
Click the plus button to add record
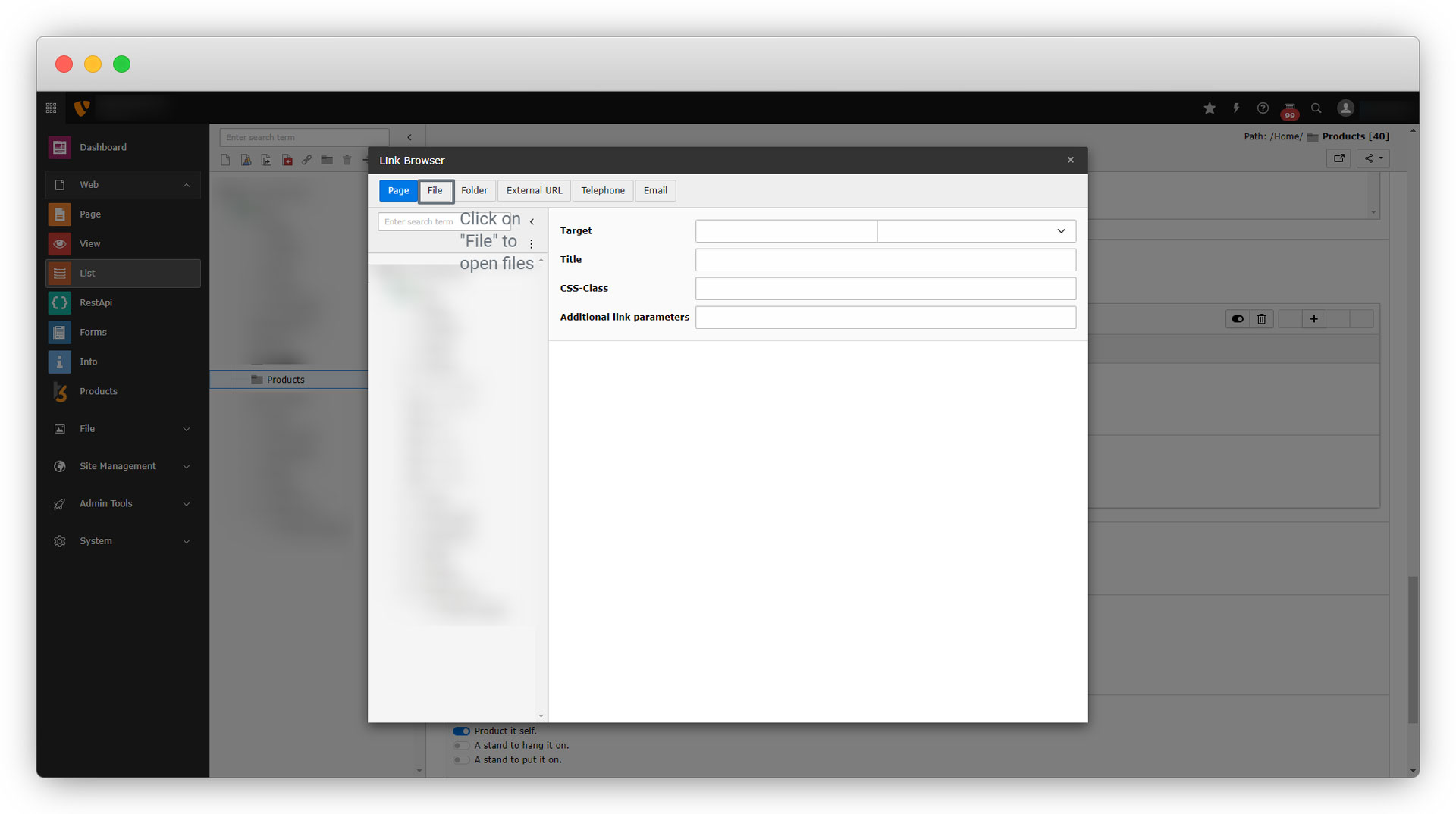(1314, 319)
